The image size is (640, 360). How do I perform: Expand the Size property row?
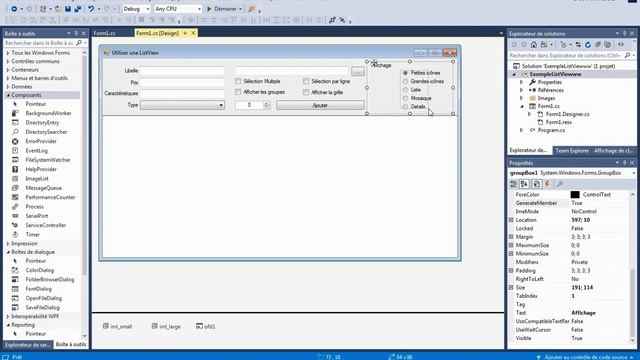pos(511,288)
